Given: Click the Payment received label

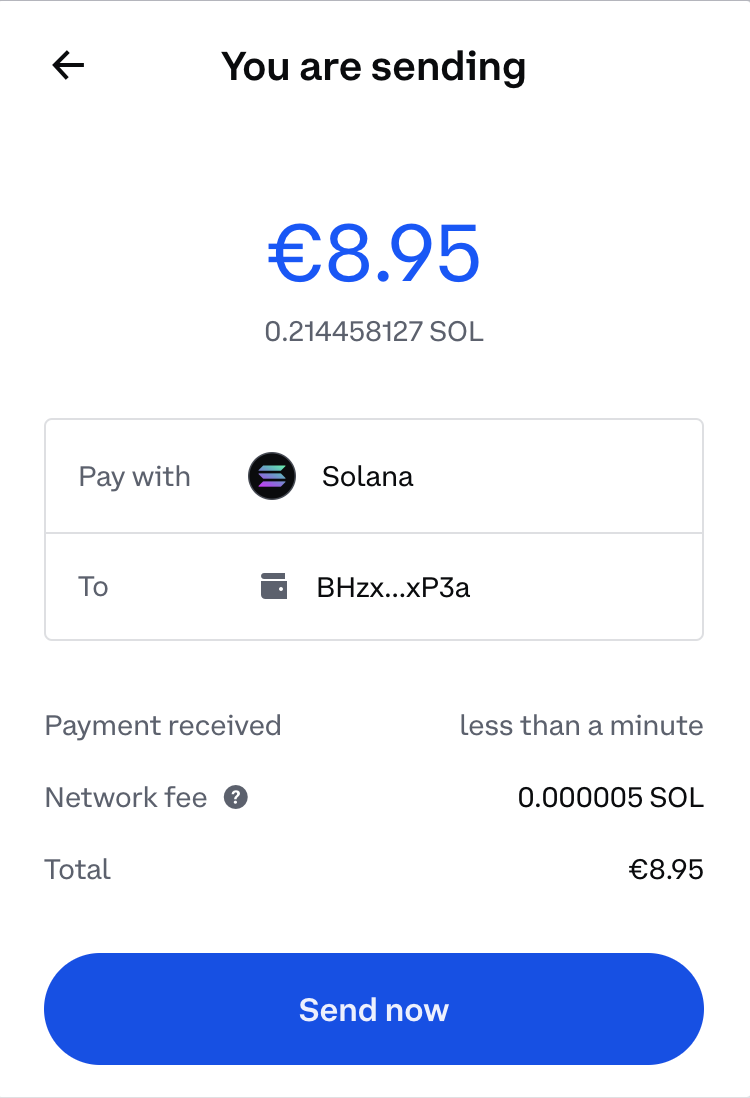Looking at the screenshot, I should [x=163, y=725].
